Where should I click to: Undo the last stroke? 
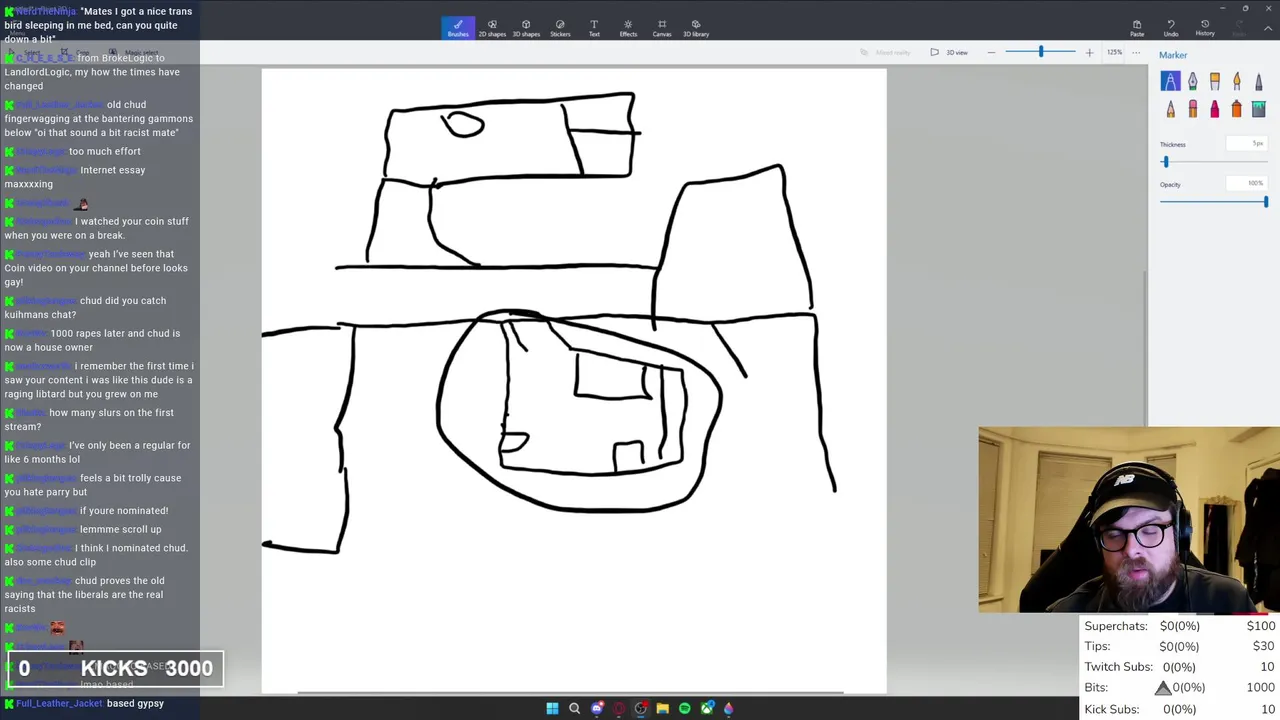pos(1171,28)
